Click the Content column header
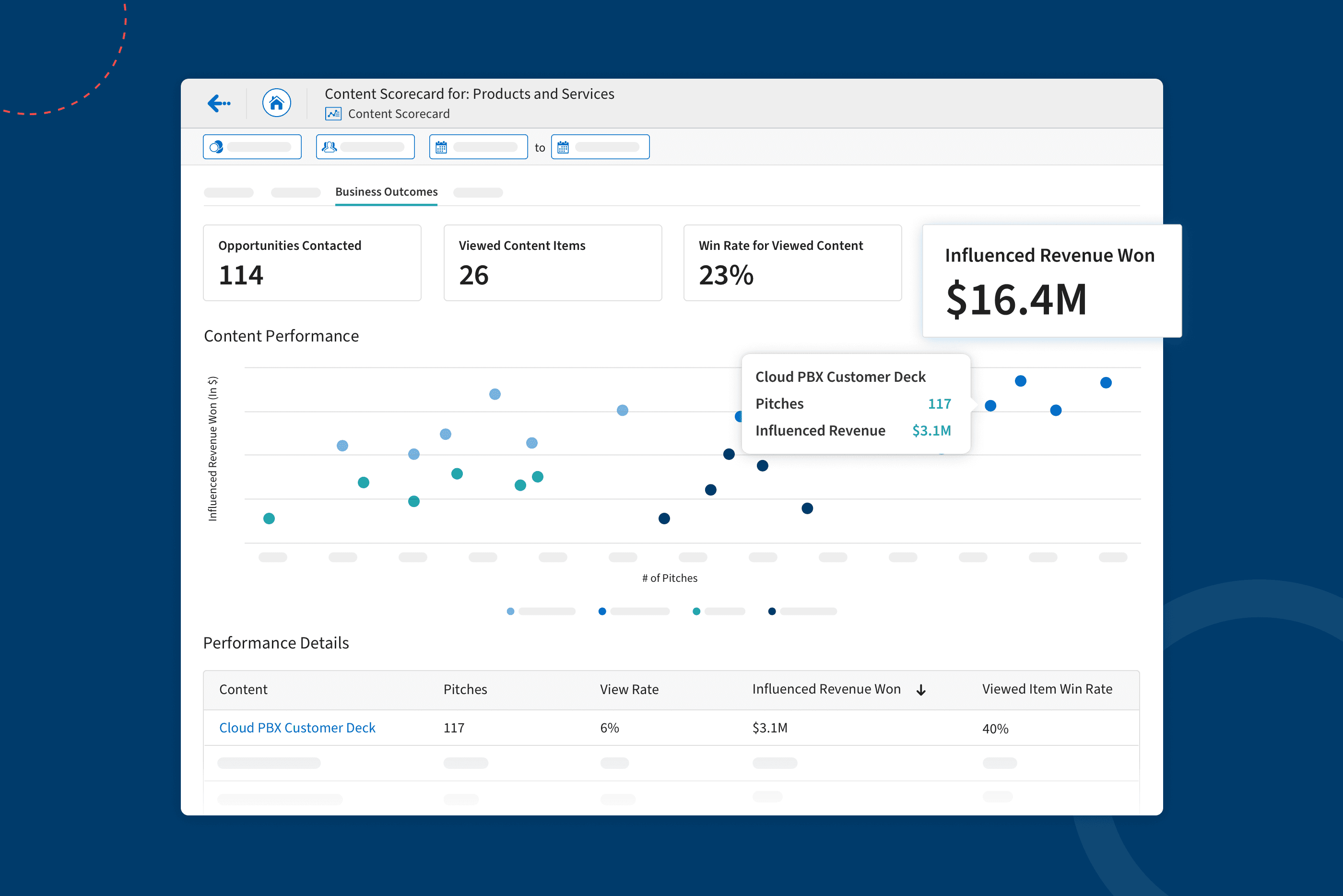The image size is (1343, 896). tap(243, 689)
